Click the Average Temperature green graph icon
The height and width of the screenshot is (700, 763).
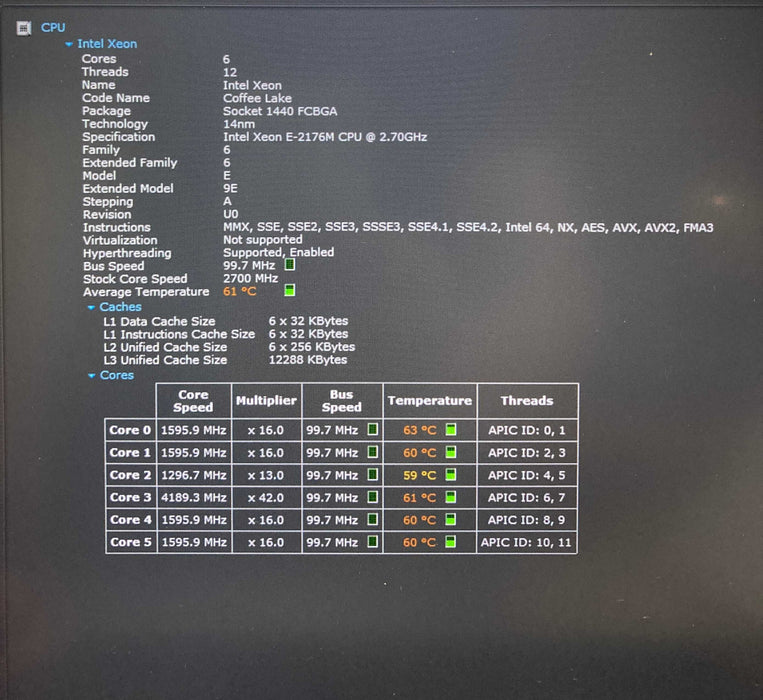[290, 291]
